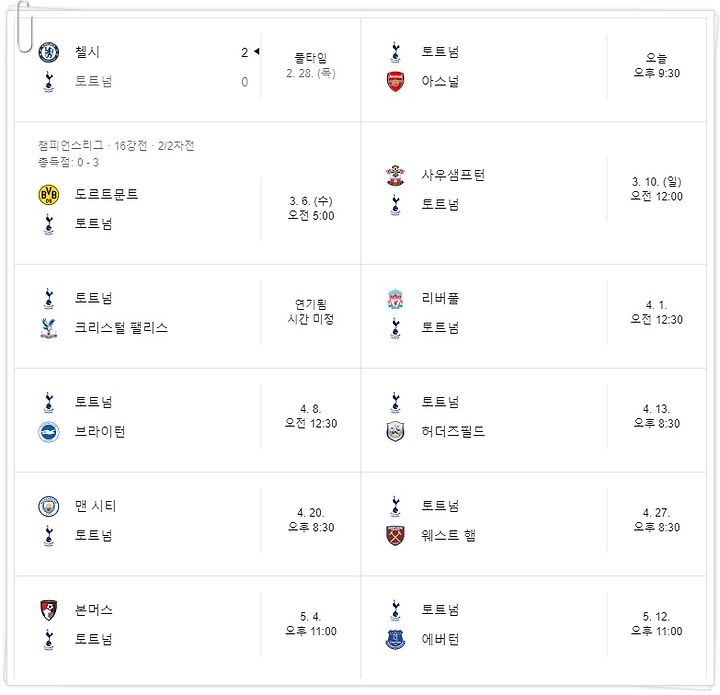Viewport: 720px width, 695px height.
Task: Open the 첼시 team name link
Action: point(87,52)
